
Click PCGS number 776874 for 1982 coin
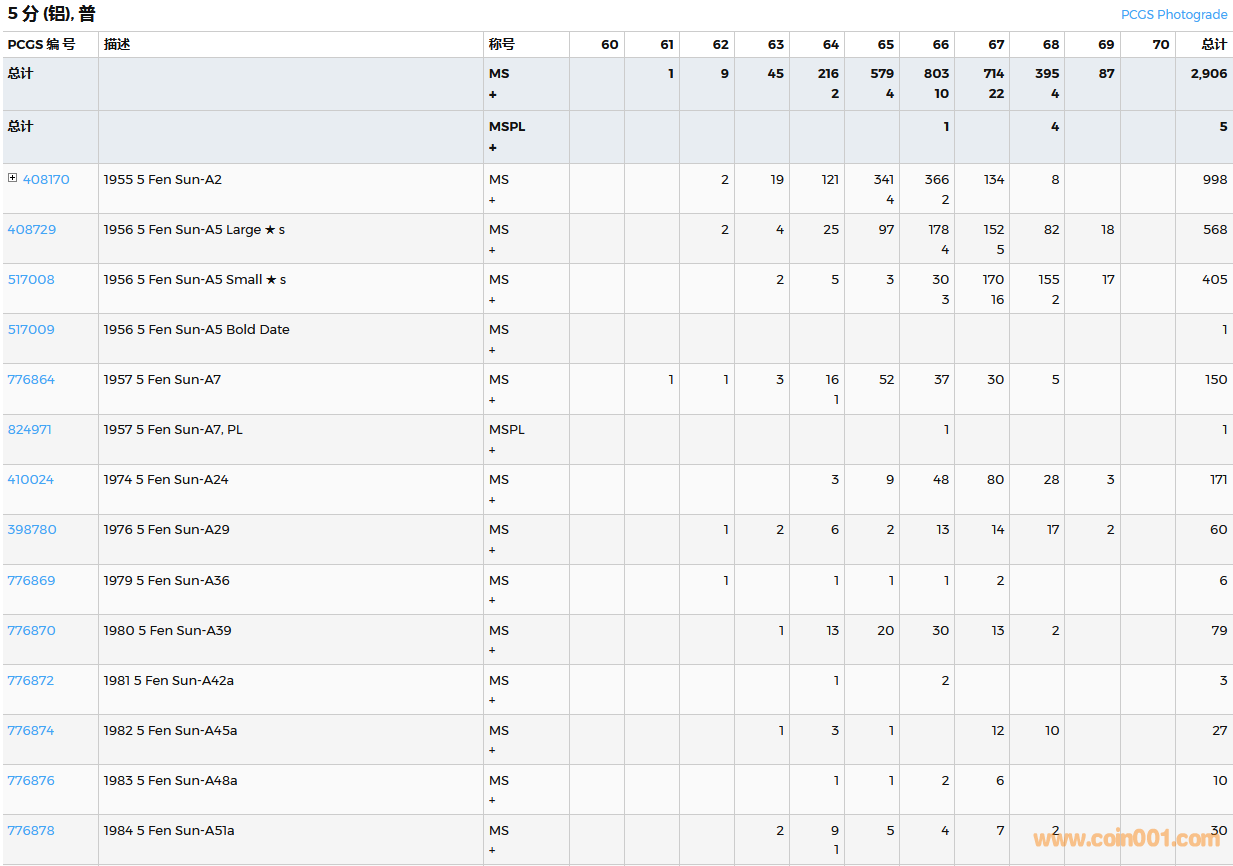tap(31, 730)
